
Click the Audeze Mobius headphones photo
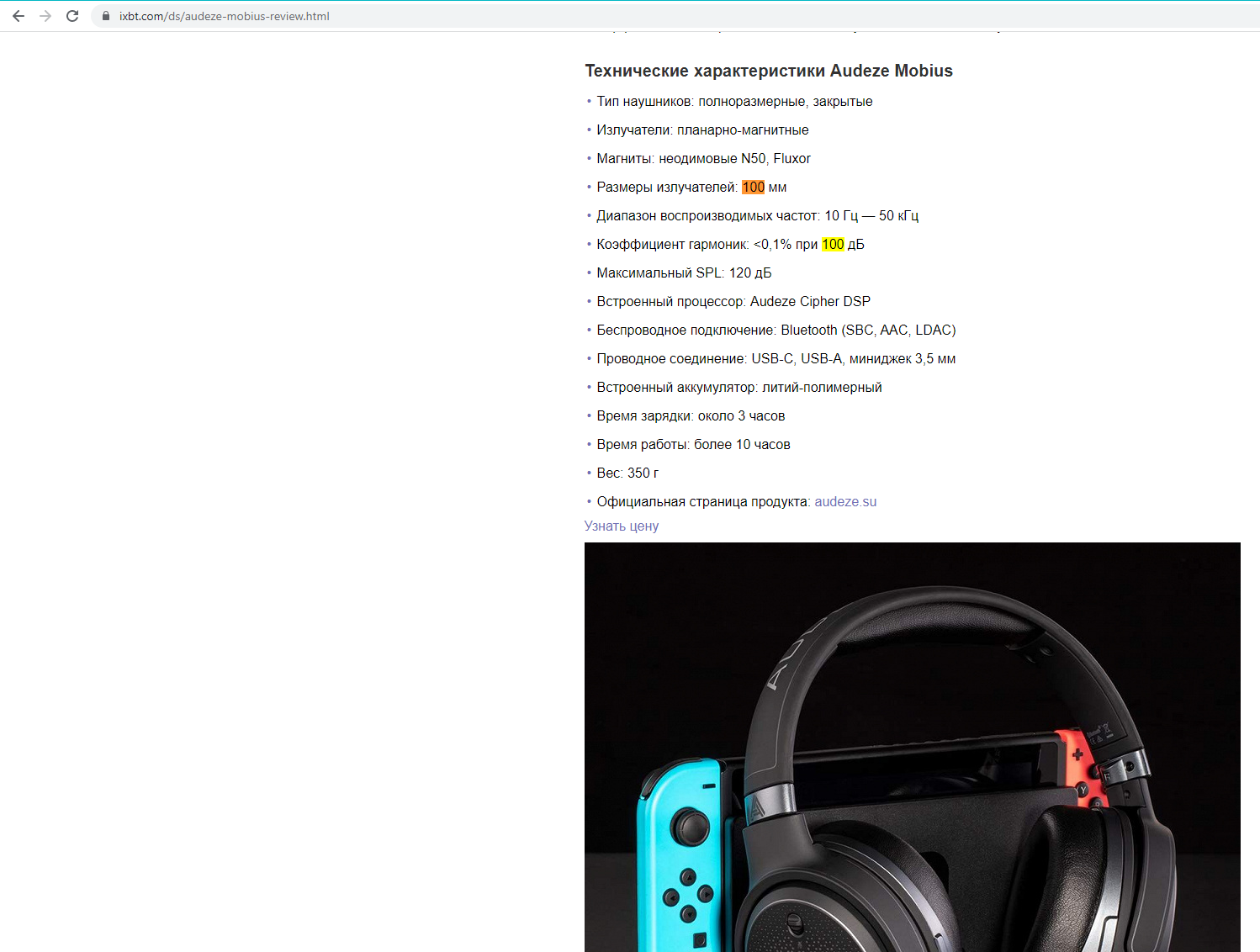913,747
